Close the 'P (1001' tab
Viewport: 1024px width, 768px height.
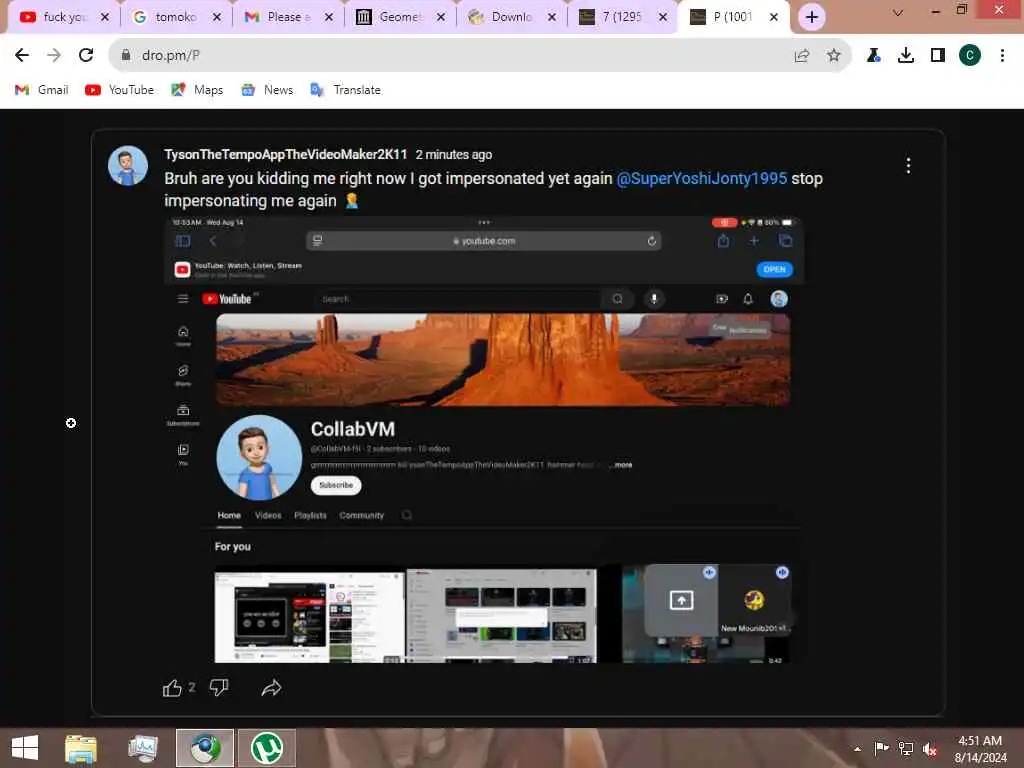click(x=773, y=17)
